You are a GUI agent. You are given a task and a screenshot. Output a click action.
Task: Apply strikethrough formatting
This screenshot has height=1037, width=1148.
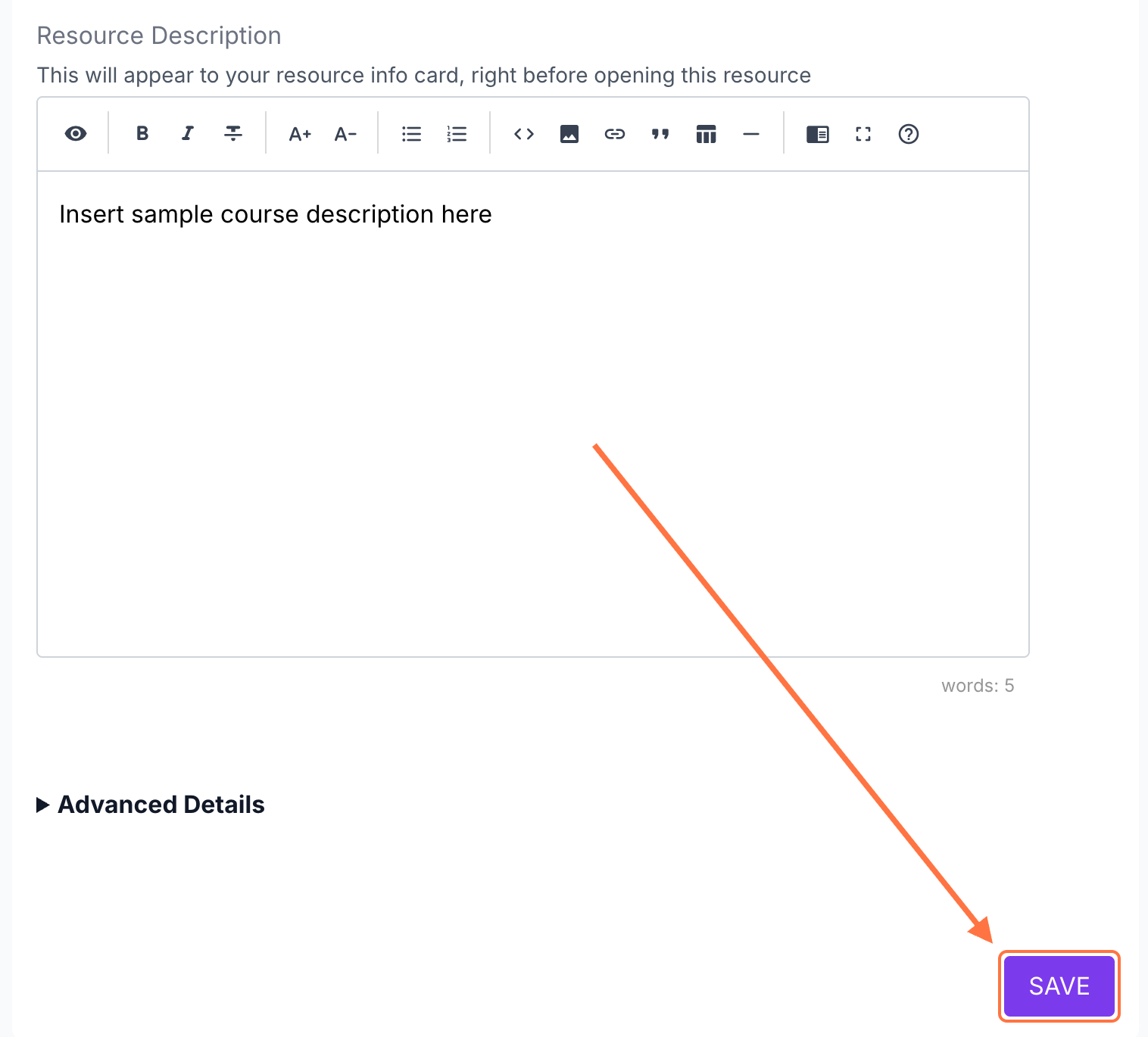click(x=233, y=134)
